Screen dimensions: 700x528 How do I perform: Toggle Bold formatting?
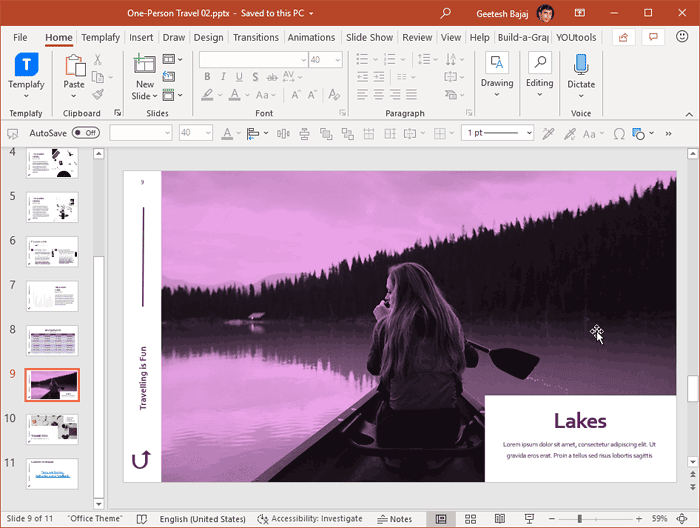click(x=207, y=77)
